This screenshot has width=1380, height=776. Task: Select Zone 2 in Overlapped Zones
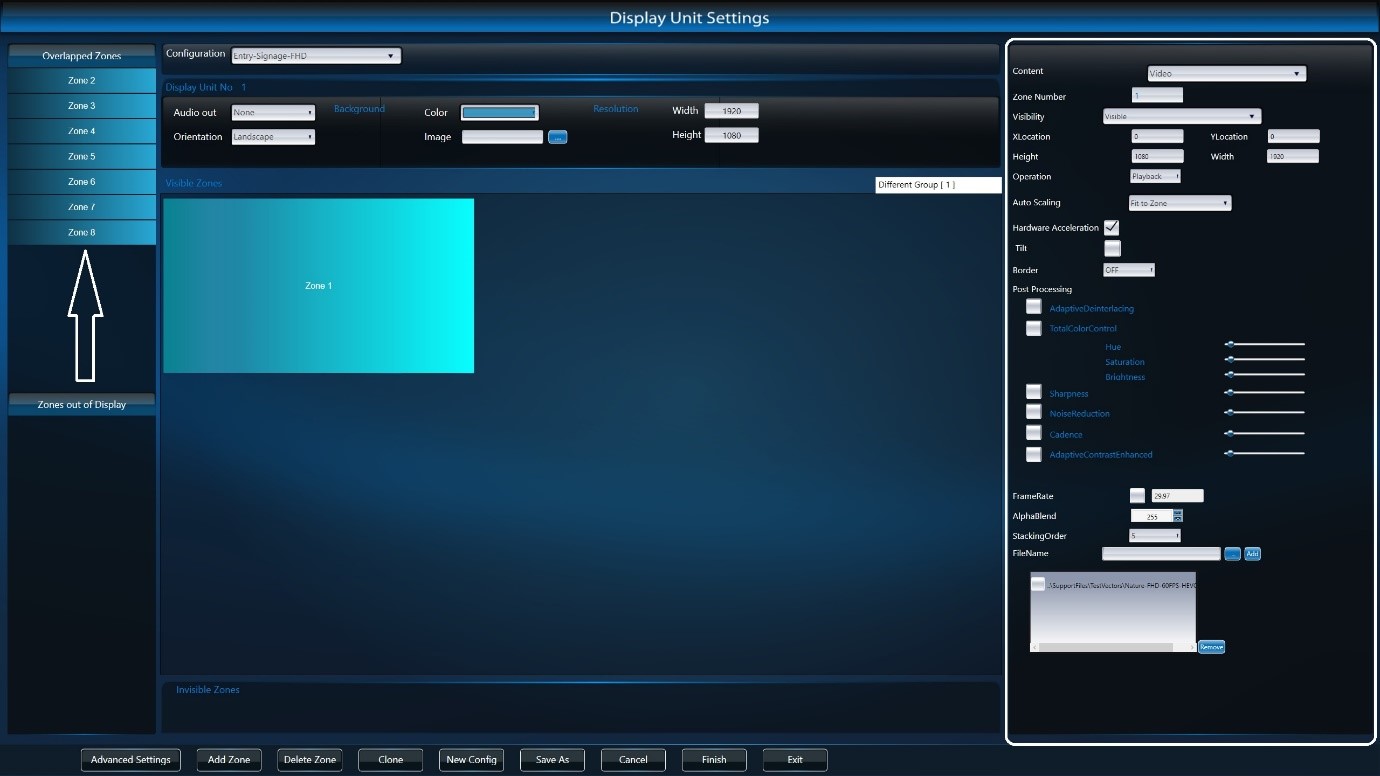(x=82, y=80)
